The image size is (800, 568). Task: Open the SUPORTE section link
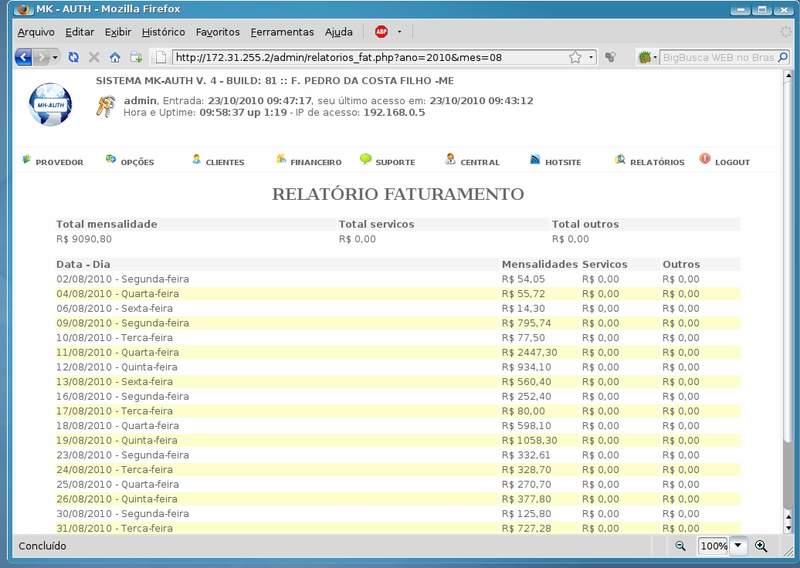(395, 162)
